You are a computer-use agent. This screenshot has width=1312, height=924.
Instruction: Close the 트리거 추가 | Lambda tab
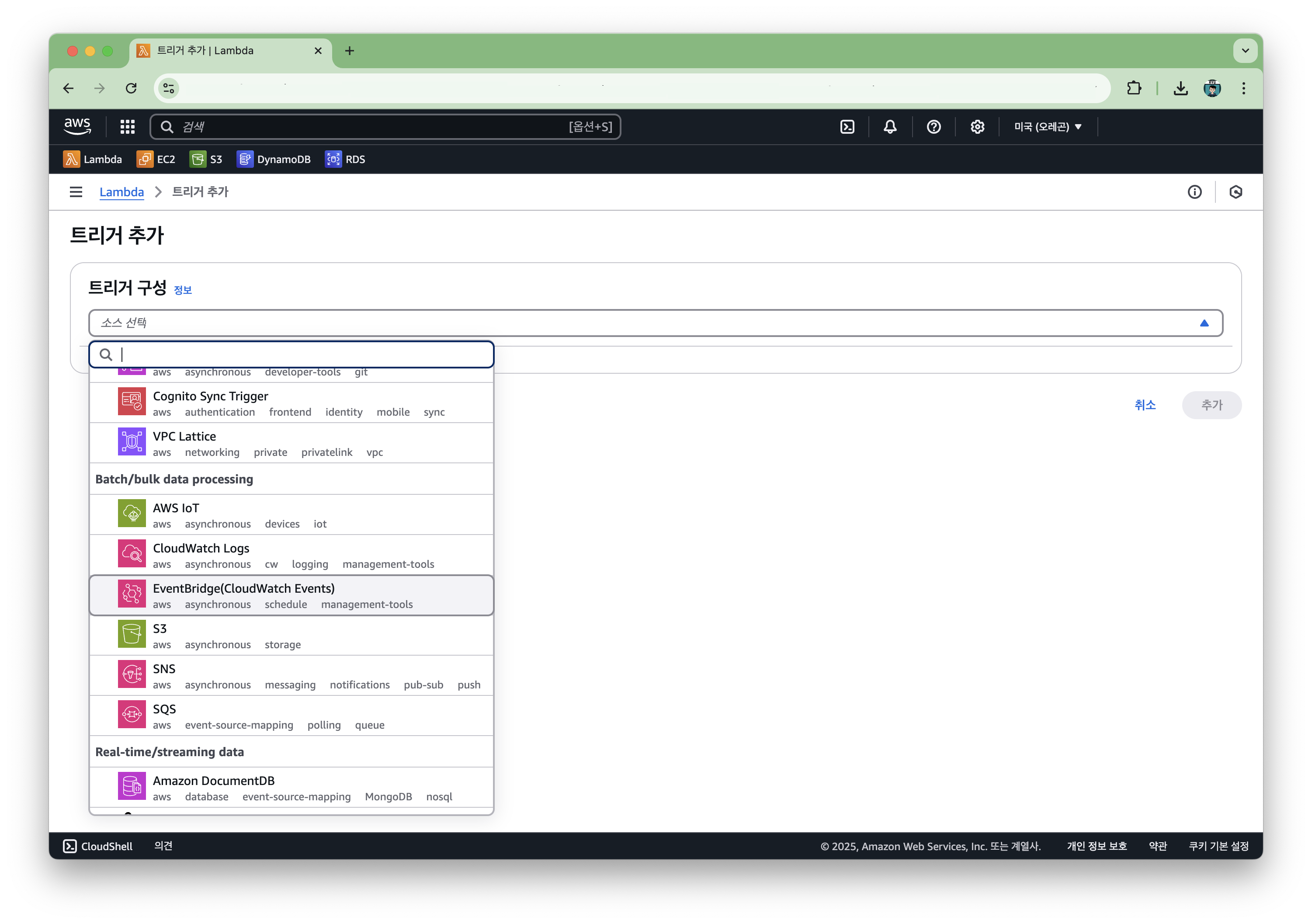point(318,51)
